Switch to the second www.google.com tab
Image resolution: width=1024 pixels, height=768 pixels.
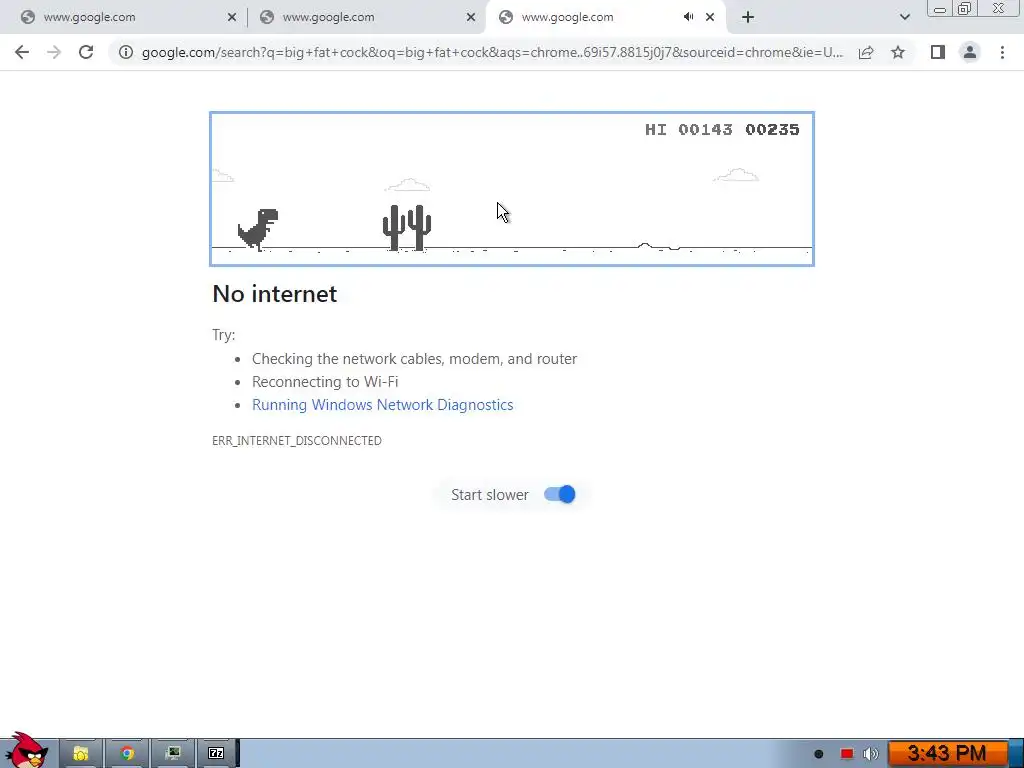click(366, 18)
